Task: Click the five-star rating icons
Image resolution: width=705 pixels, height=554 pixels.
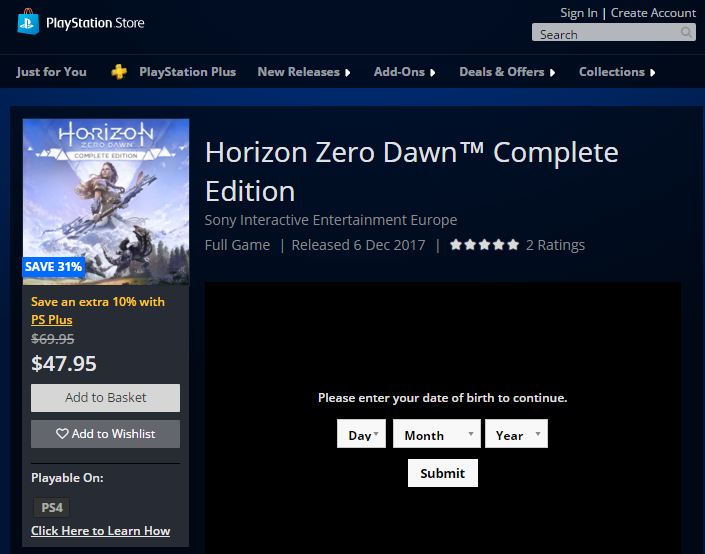Action: pyautogui.click(x=484, y=245)
